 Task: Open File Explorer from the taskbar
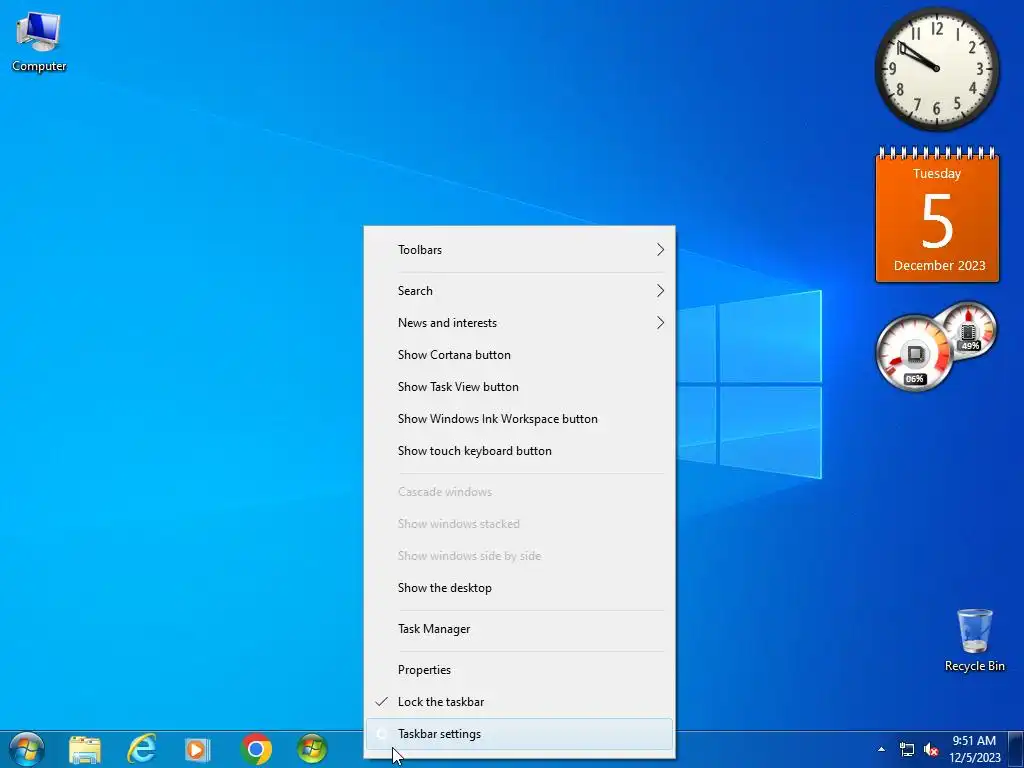(x=85, y=750)
